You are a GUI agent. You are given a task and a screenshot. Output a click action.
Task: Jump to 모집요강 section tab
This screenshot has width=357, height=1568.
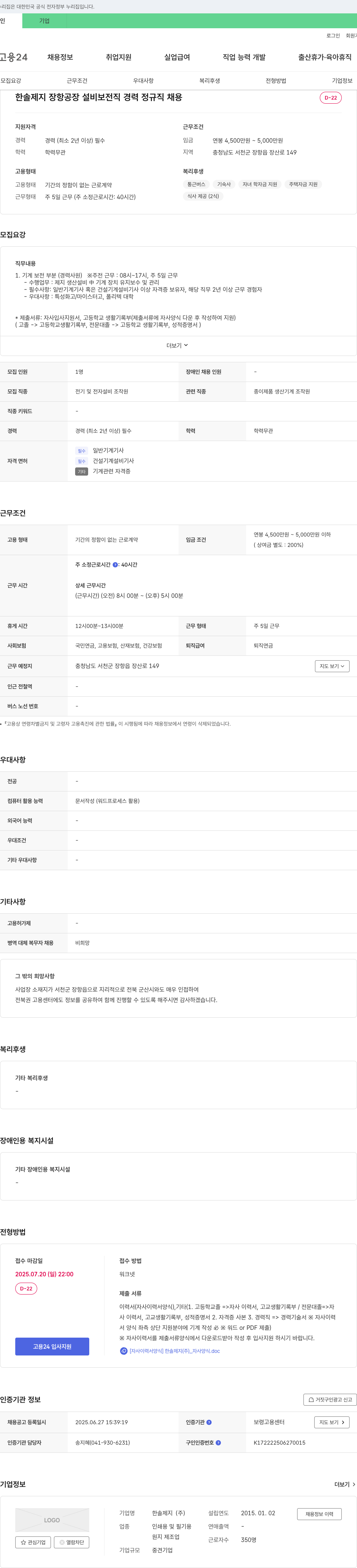11,80
